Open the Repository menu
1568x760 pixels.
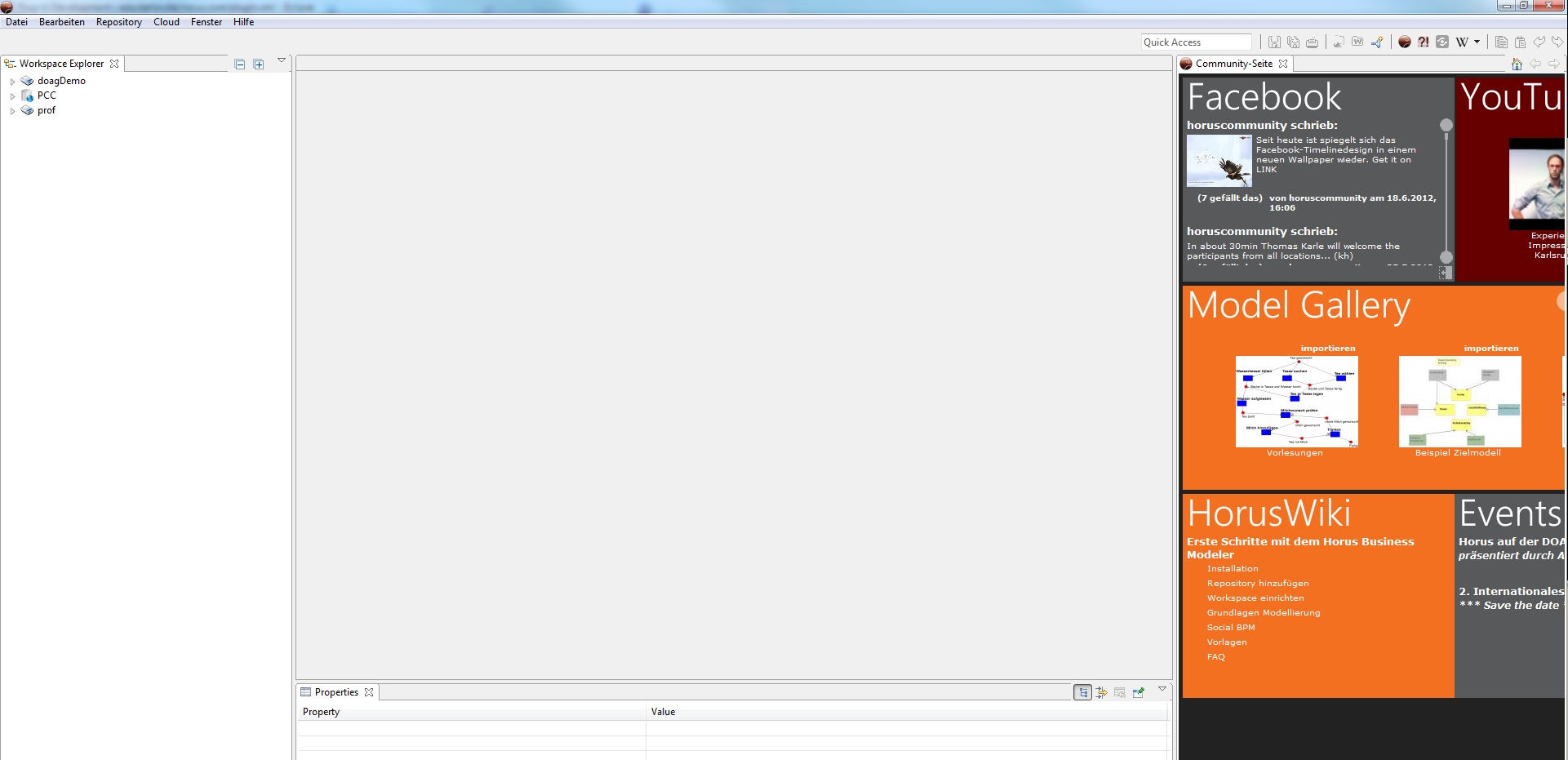click(x=119, y=22)
